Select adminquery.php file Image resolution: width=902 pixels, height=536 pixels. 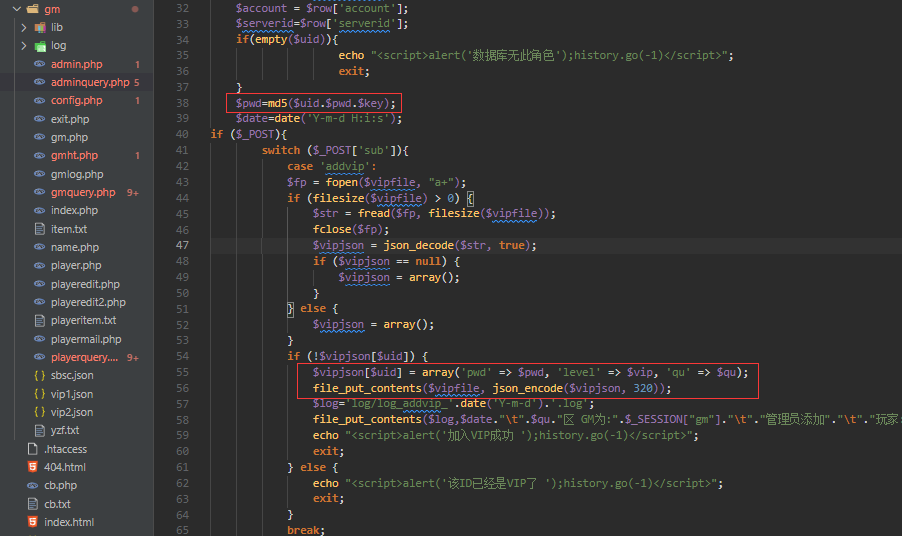(90, 82)
